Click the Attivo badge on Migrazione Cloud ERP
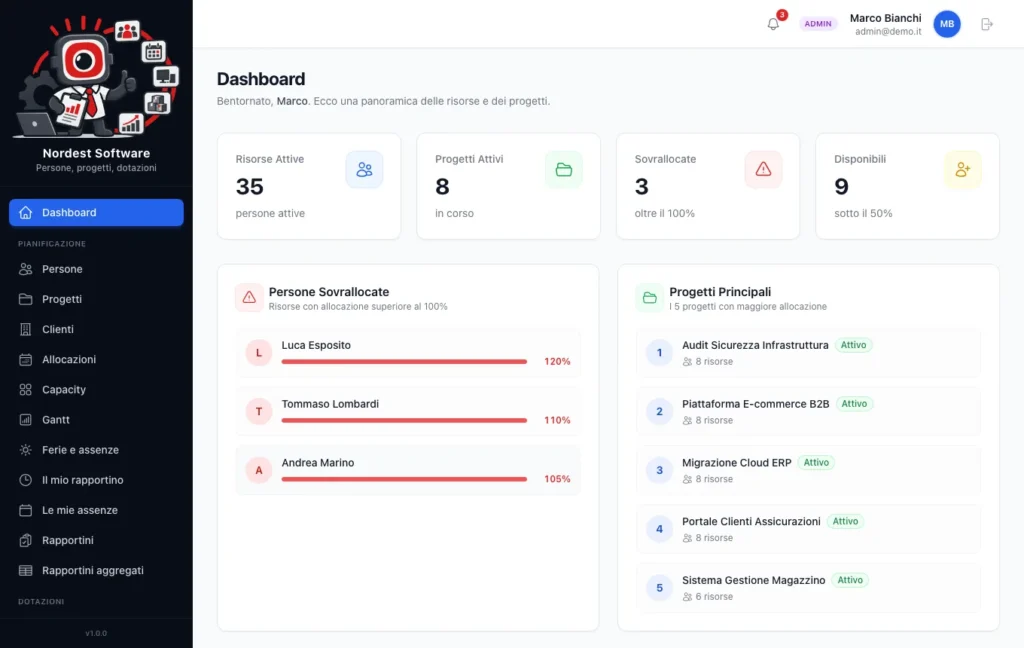Viewport: 1024px width, 648px height. point(816,462)
